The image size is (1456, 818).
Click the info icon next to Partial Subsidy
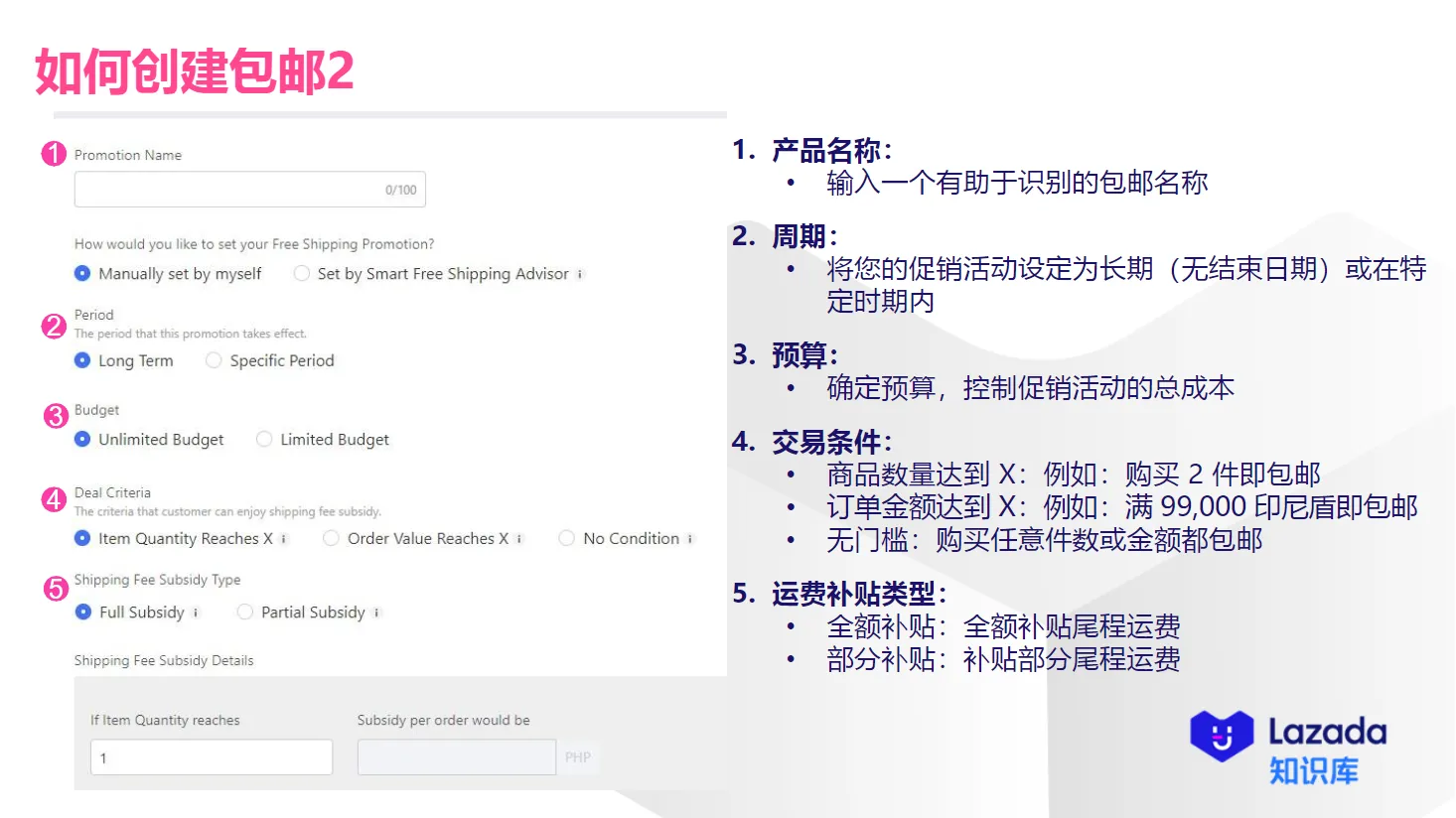coord(377,613)
